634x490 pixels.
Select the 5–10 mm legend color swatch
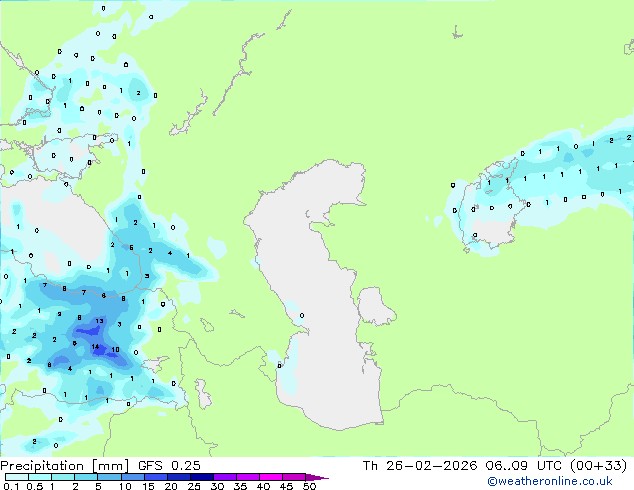(x=109, y=477)
